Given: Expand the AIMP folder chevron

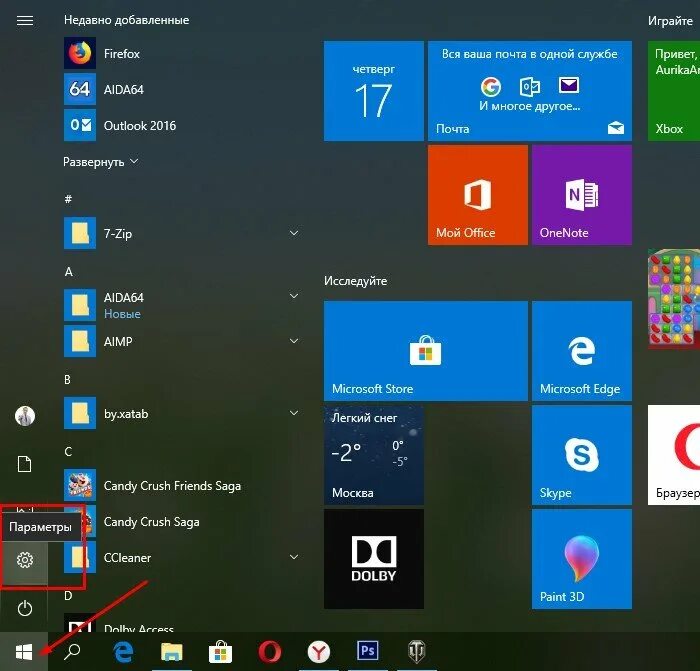Looking at the screenshot, I should click(x=294, y=341).
